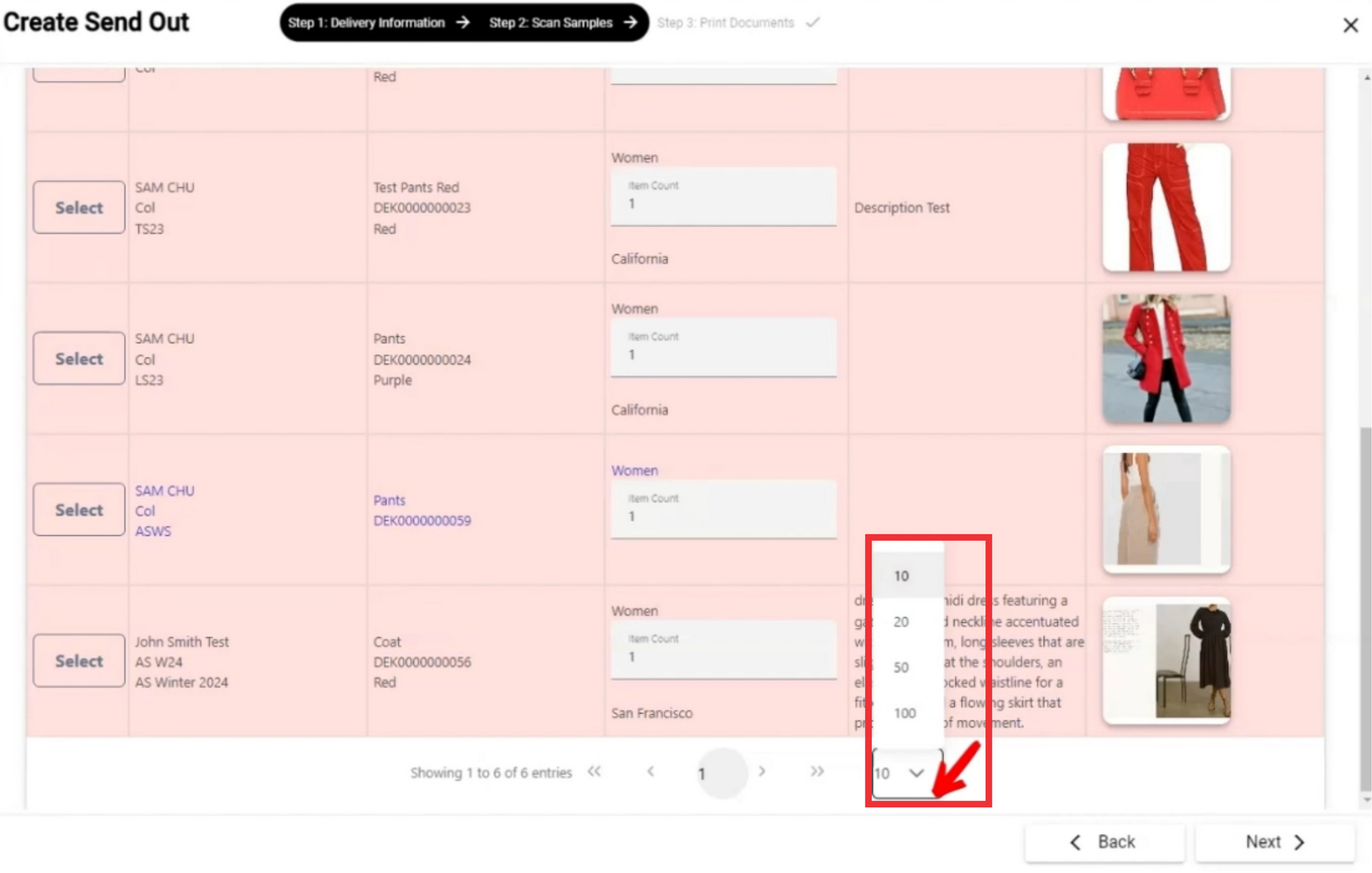Open the red pants thumbnail image
The width and height of the screenshot is (1372, 873).
[1166, 208]
